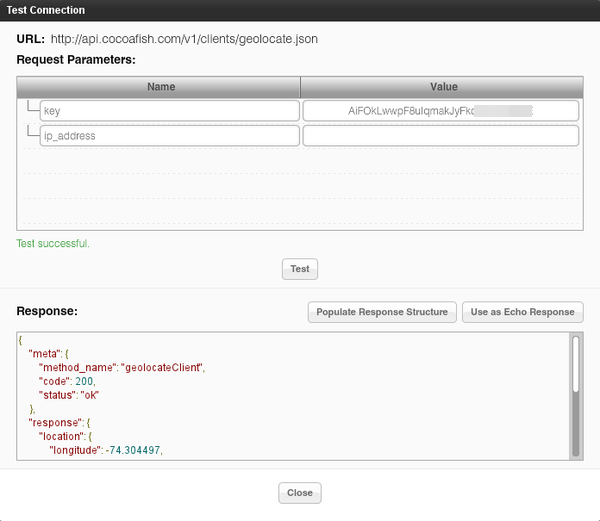Screen dimensions: 600x521
Task: Click the Value column header
Action: point(442,87)
